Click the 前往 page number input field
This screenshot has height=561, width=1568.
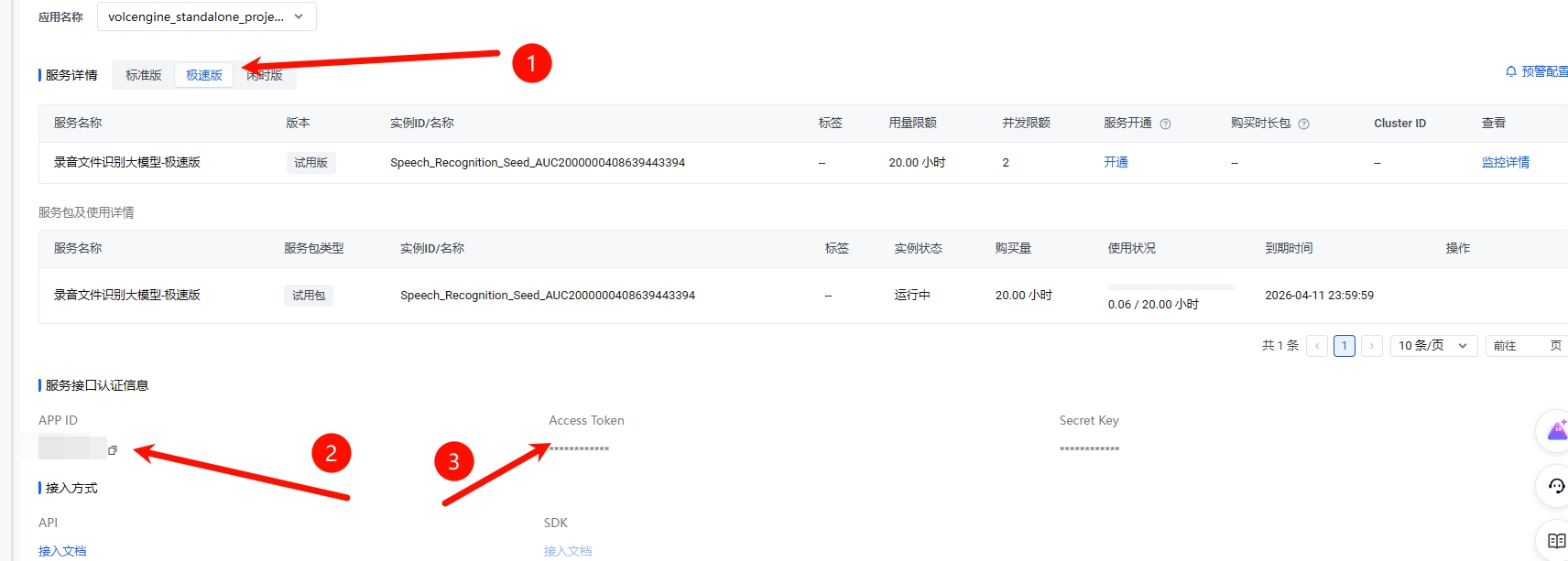tap(1531, 346)
